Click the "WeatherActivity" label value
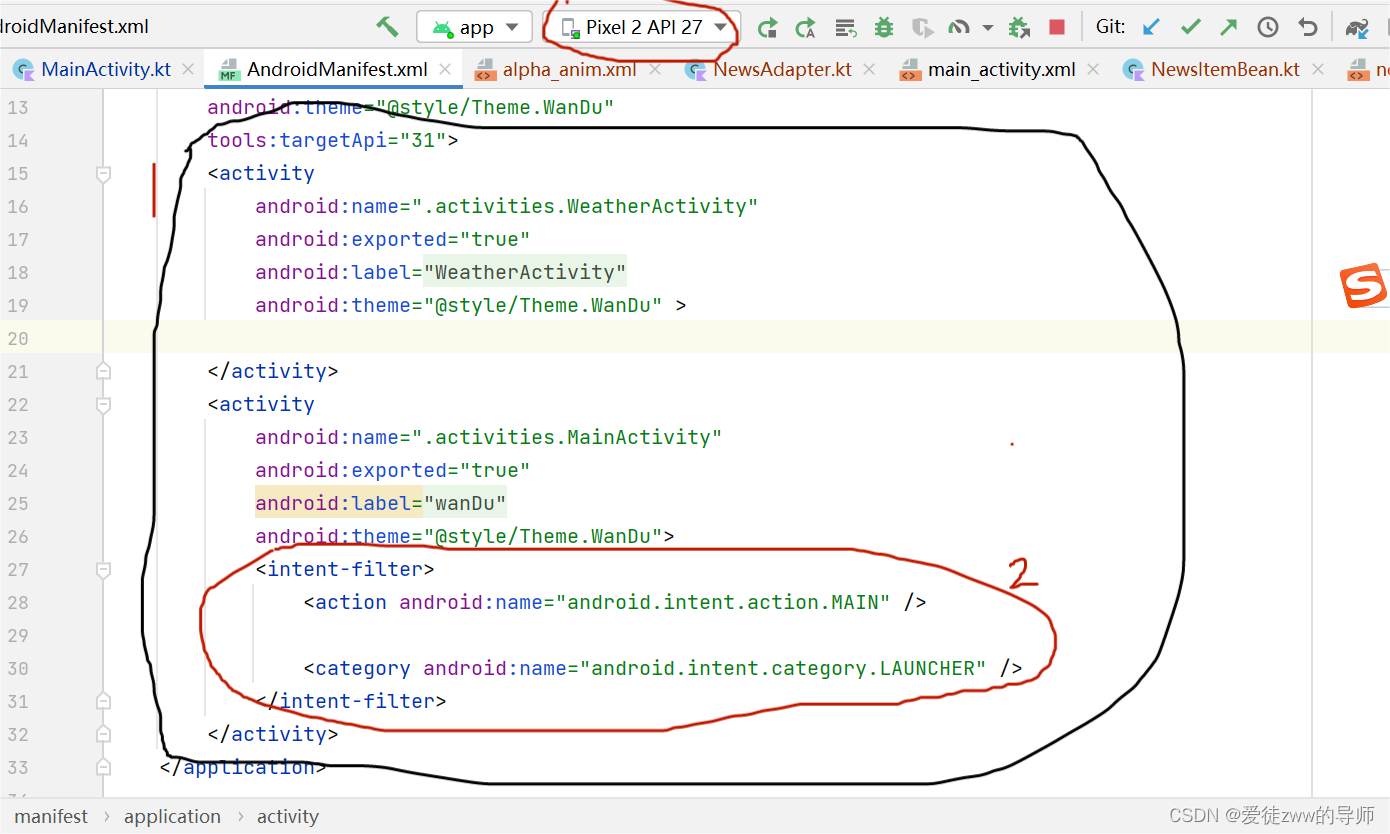1390x834 pixels. click(x=525, y=272)
